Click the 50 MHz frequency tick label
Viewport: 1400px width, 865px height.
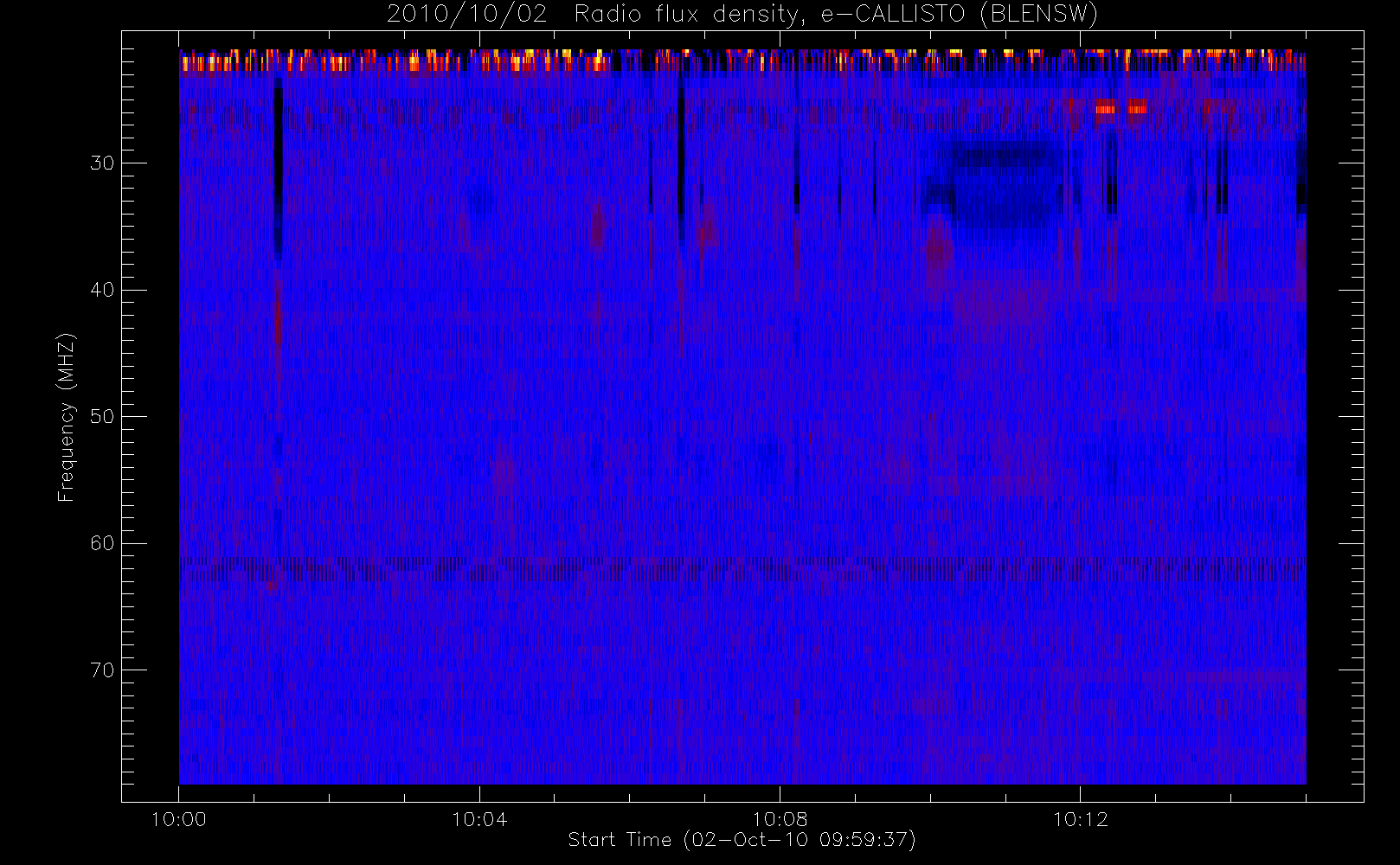102,417
